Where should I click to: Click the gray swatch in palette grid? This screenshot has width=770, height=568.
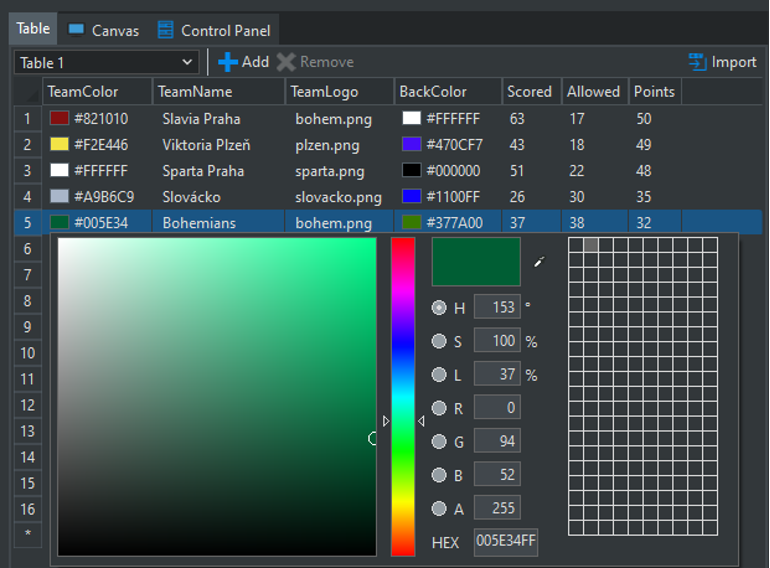(590, 245)
